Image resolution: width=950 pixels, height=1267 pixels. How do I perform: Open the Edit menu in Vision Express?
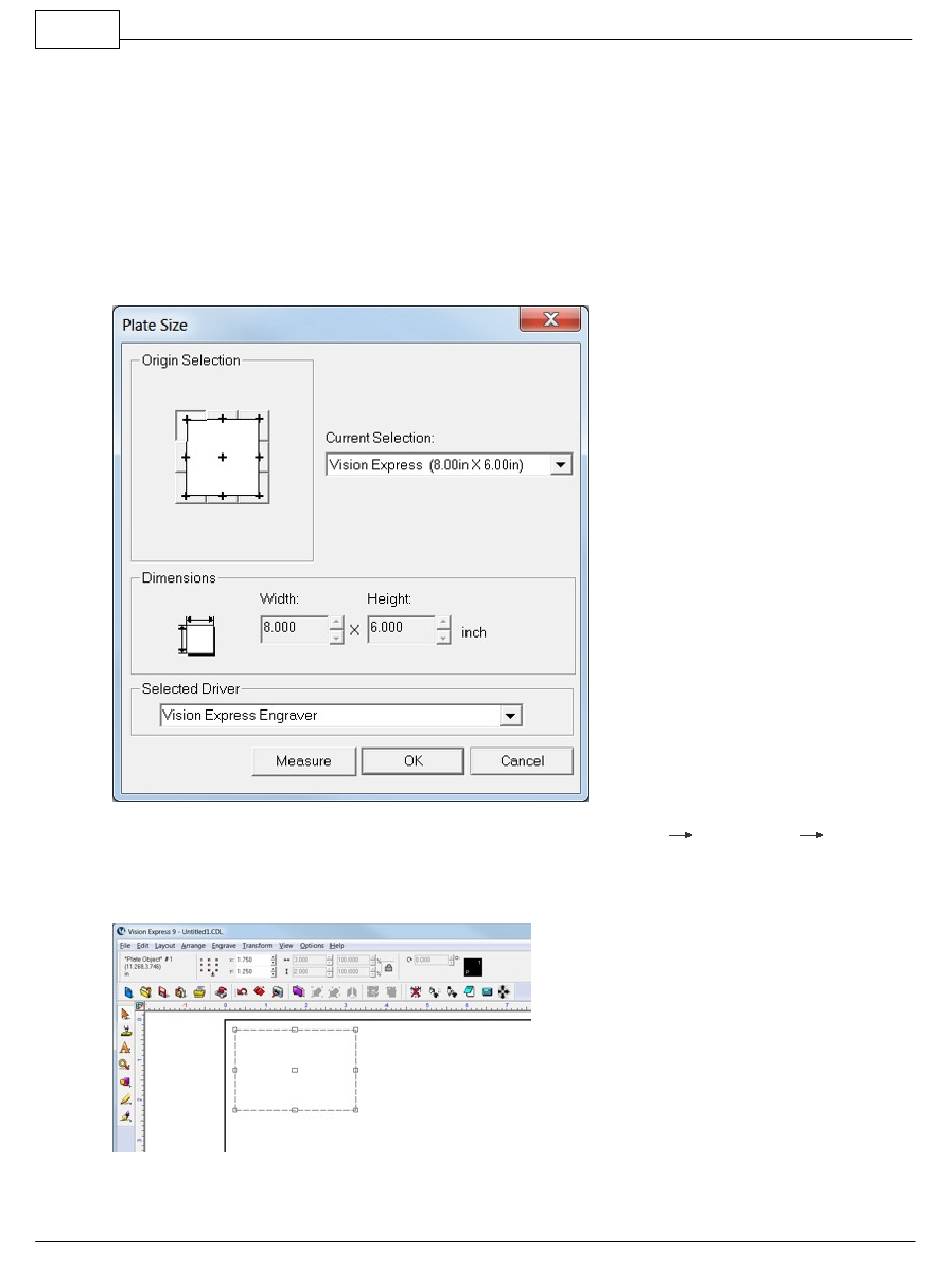point(143,945)
